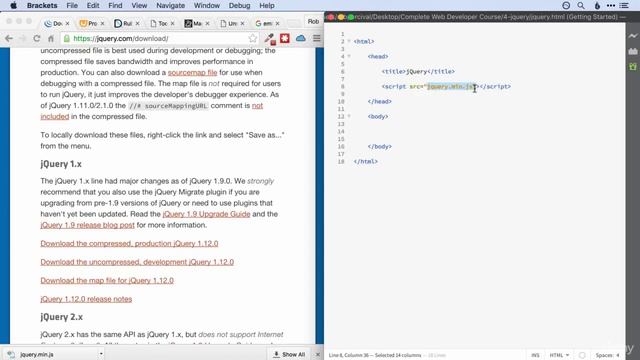
Task: Open the Debug menu
Action: pyautogui.click(x=240, y=5)
